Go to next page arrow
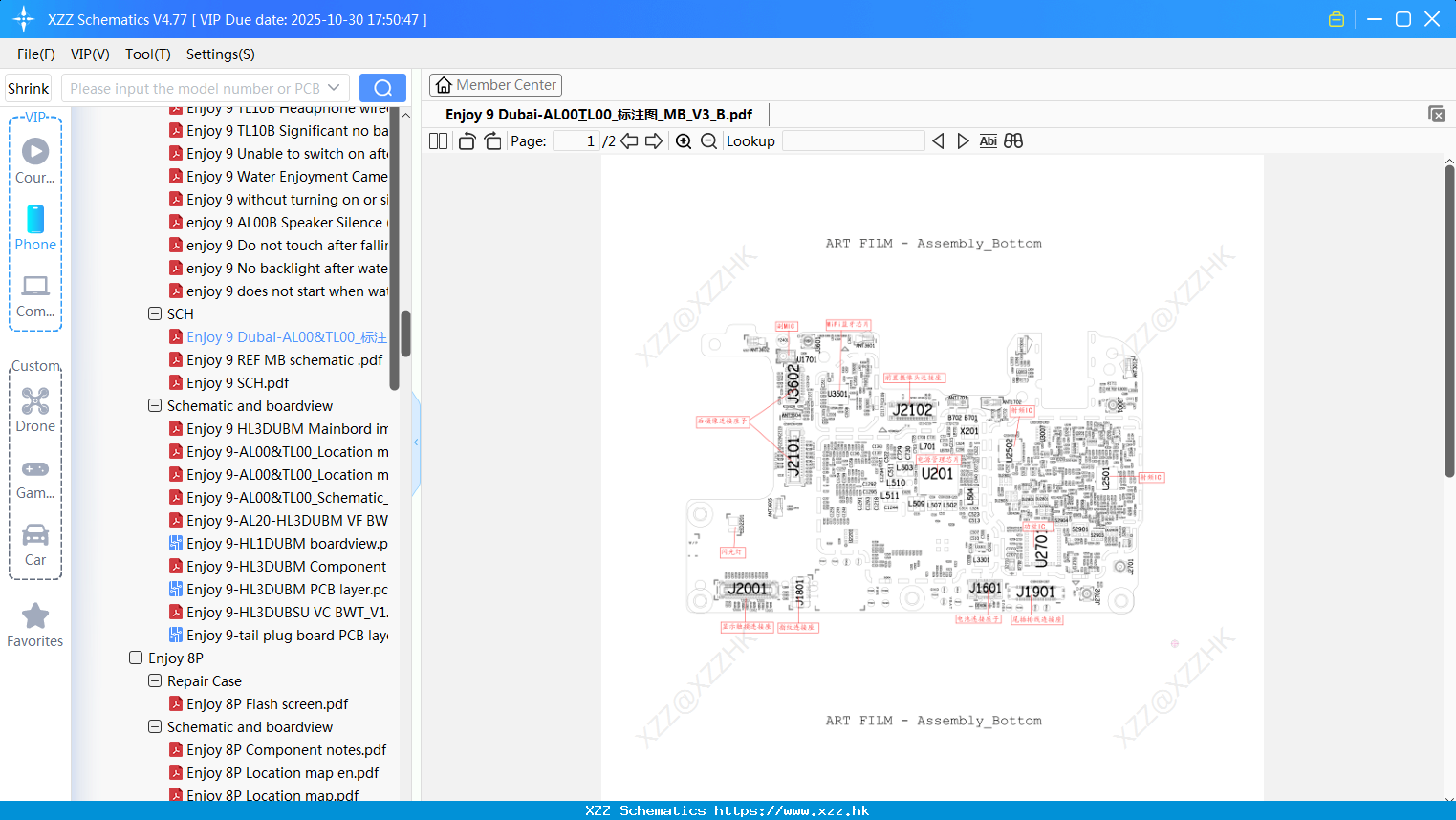 click(654, 141)
